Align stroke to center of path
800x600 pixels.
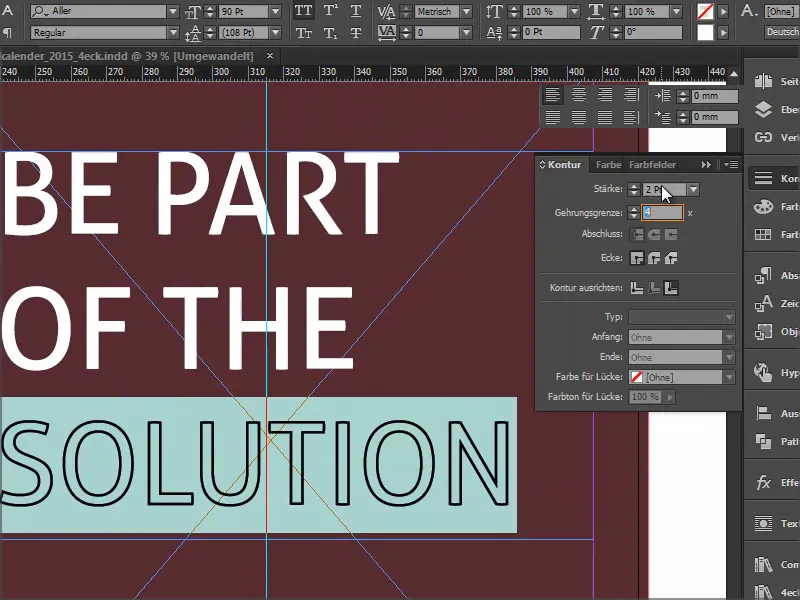coord(637,288)
